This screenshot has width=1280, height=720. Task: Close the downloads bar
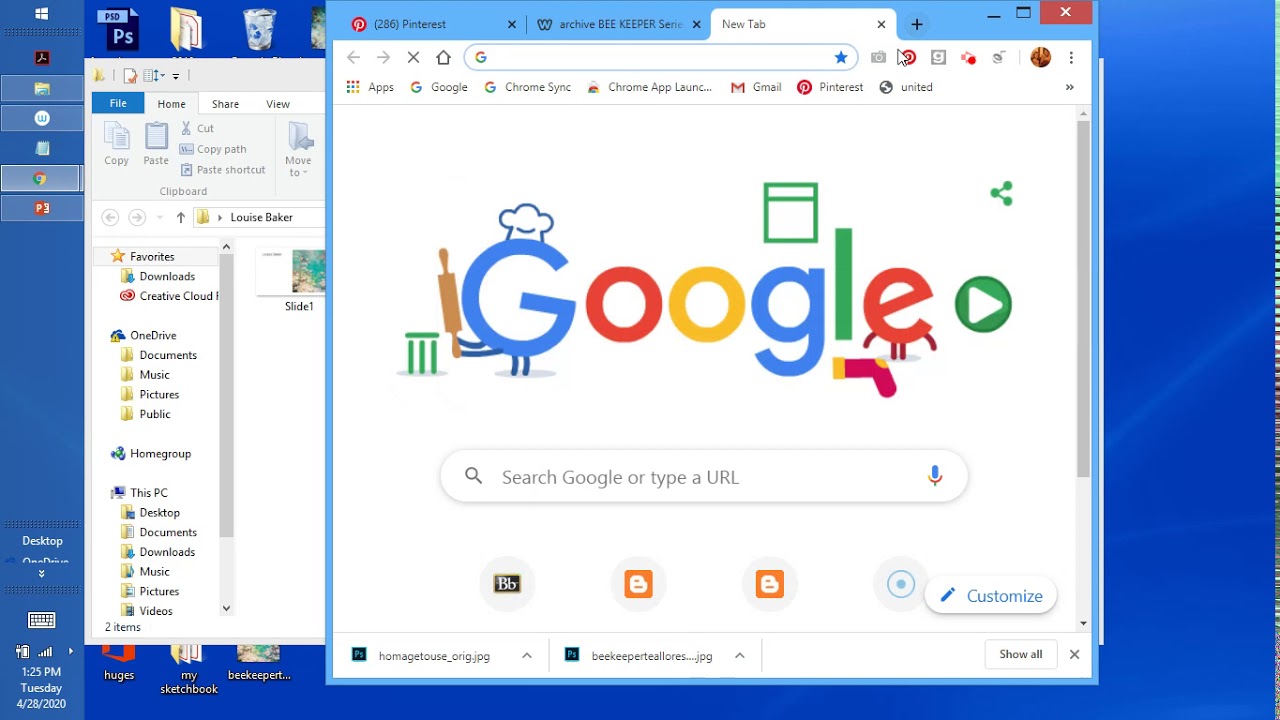1074,654
